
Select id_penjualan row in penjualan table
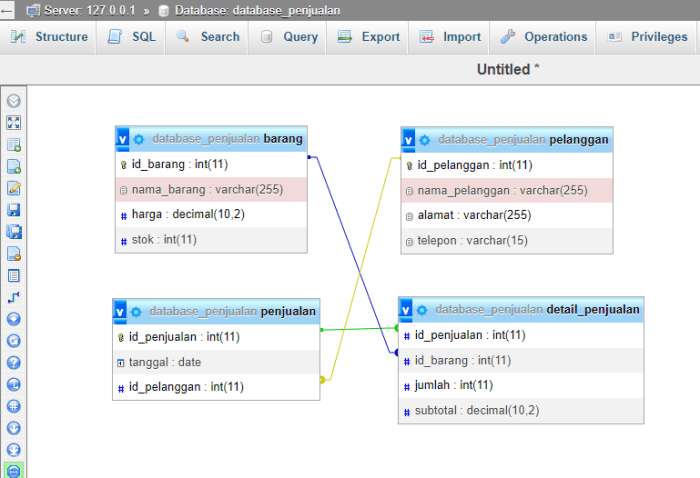click(216, 337)
